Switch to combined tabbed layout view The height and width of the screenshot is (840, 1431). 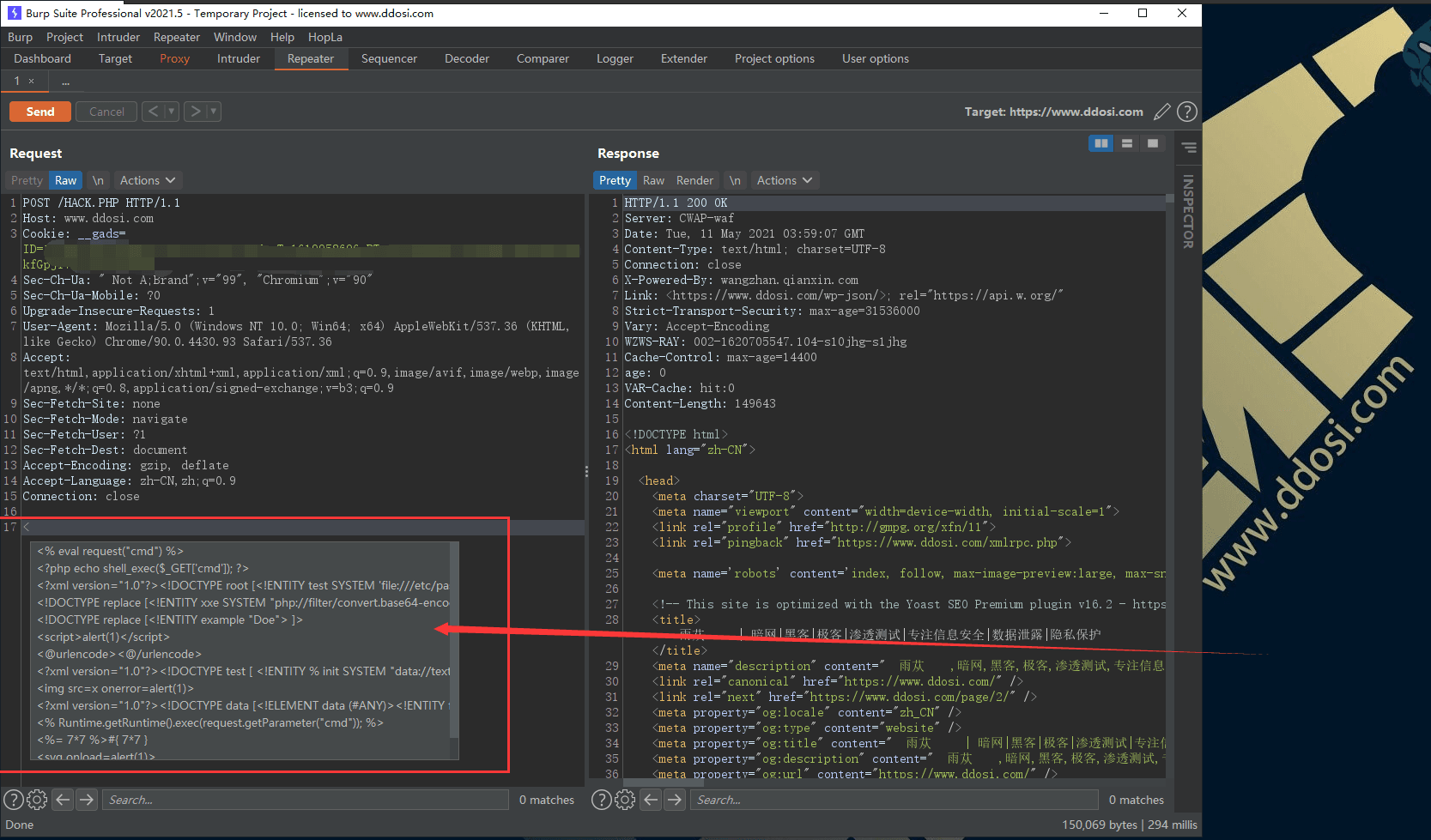click(x=1153, y=143)
